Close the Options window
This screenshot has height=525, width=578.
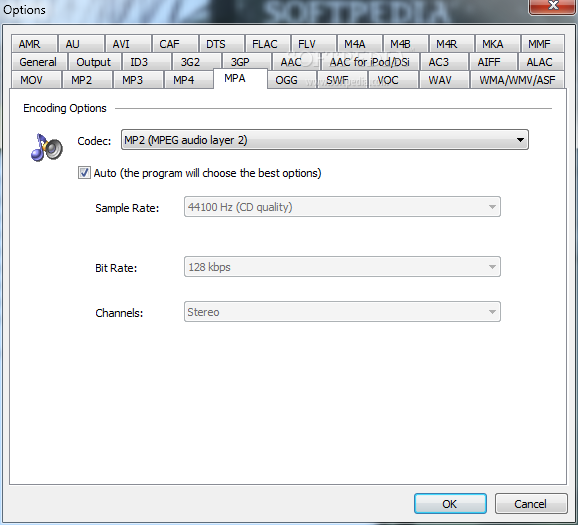coord(553,6)
